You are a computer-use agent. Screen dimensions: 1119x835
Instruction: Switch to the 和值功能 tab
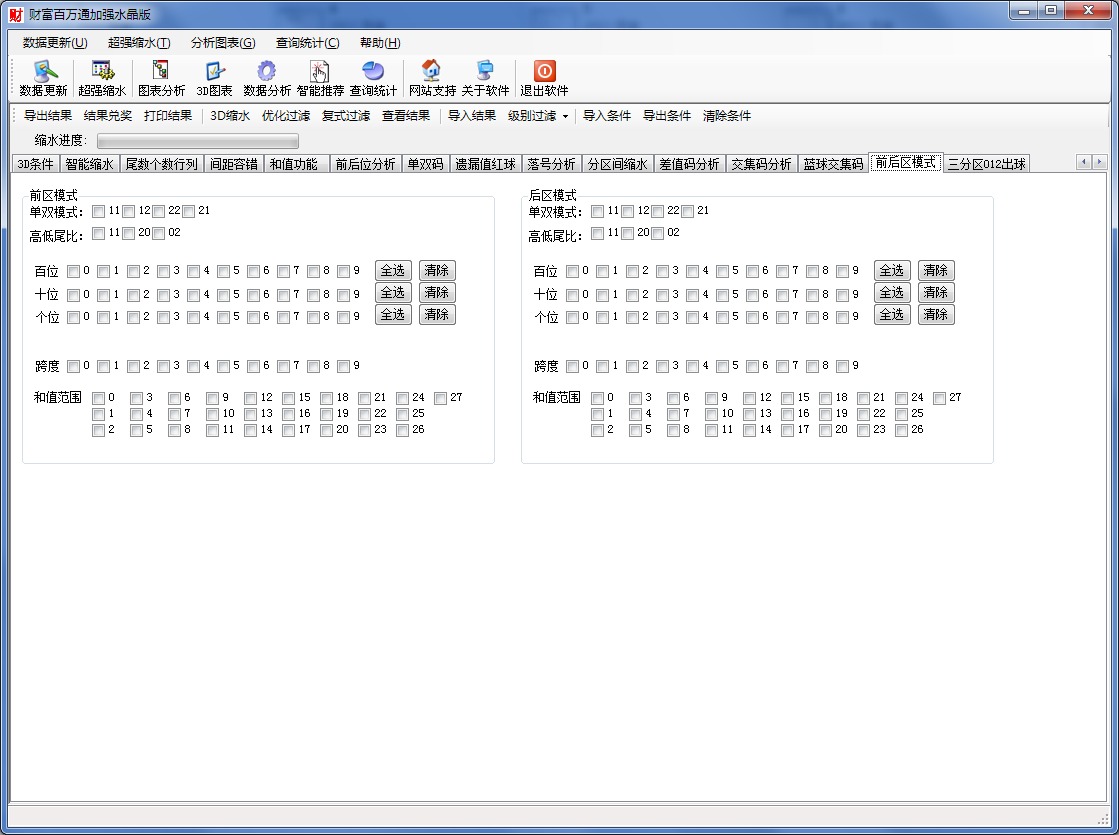click(x=294, y=164)
